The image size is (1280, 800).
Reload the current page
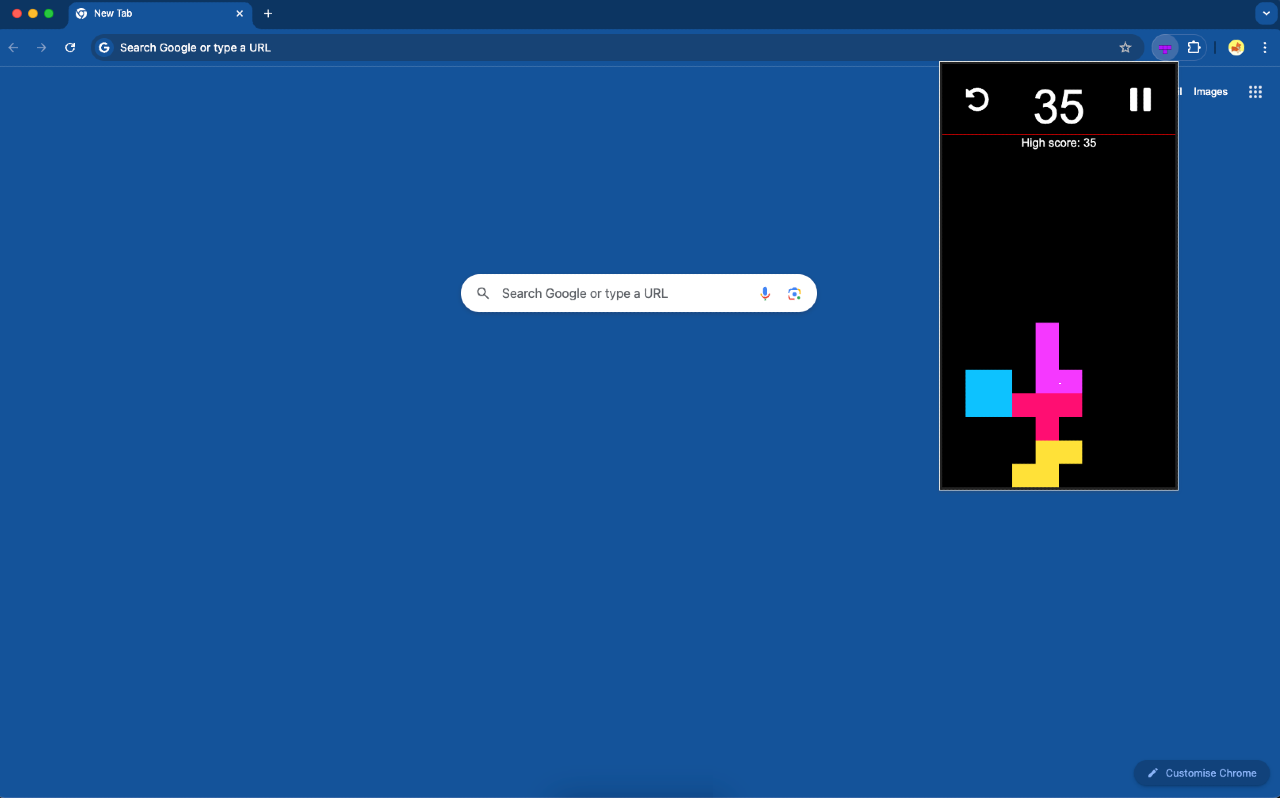click(70, 48)
